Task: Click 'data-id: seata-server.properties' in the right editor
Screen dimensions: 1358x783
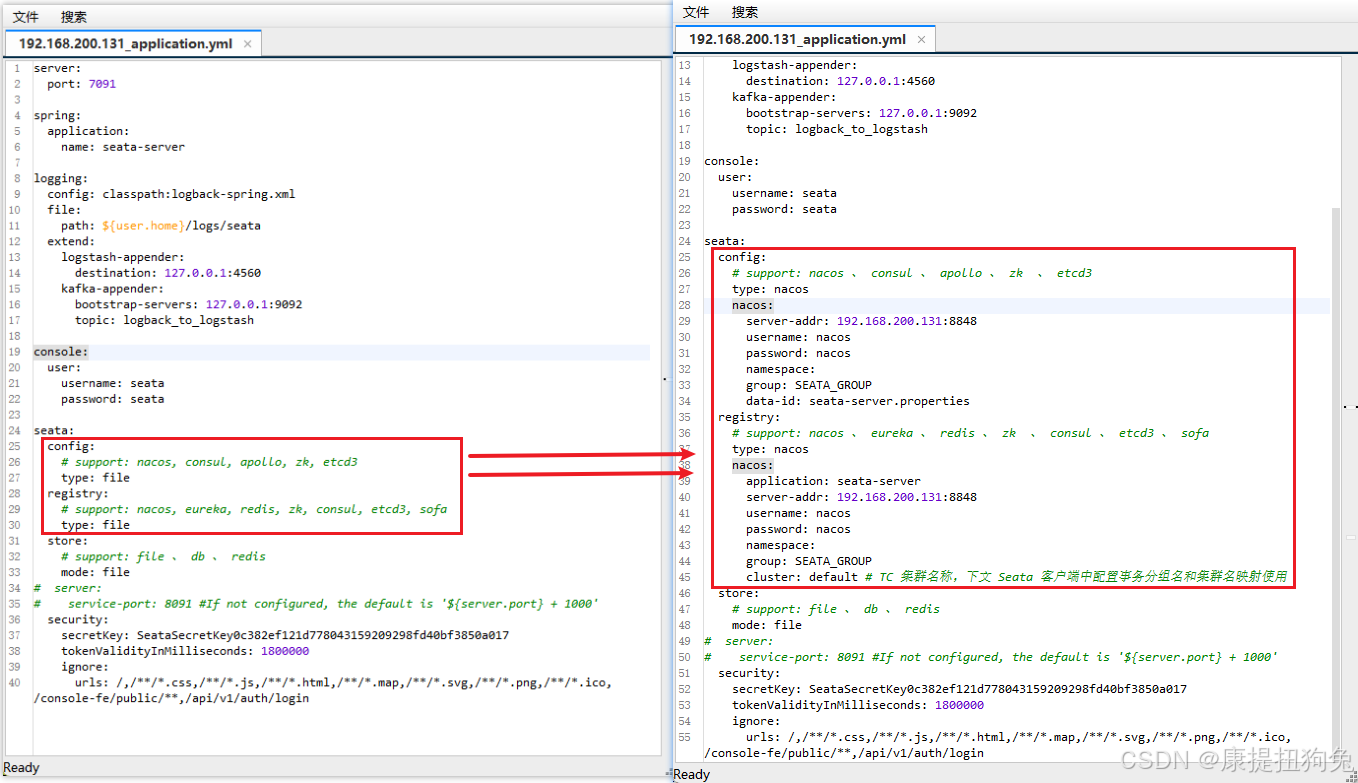Action: (x=857, y=401)
